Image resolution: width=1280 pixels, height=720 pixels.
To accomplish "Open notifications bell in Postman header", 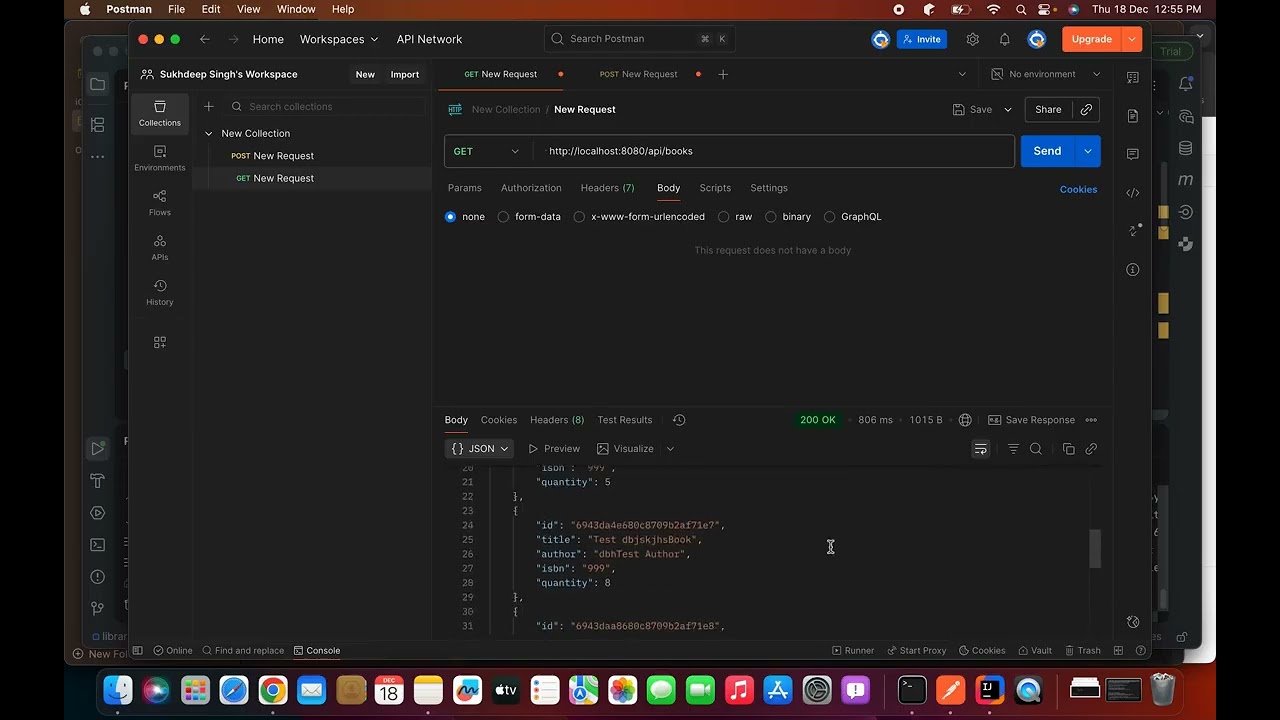I will pos(1005,39).
